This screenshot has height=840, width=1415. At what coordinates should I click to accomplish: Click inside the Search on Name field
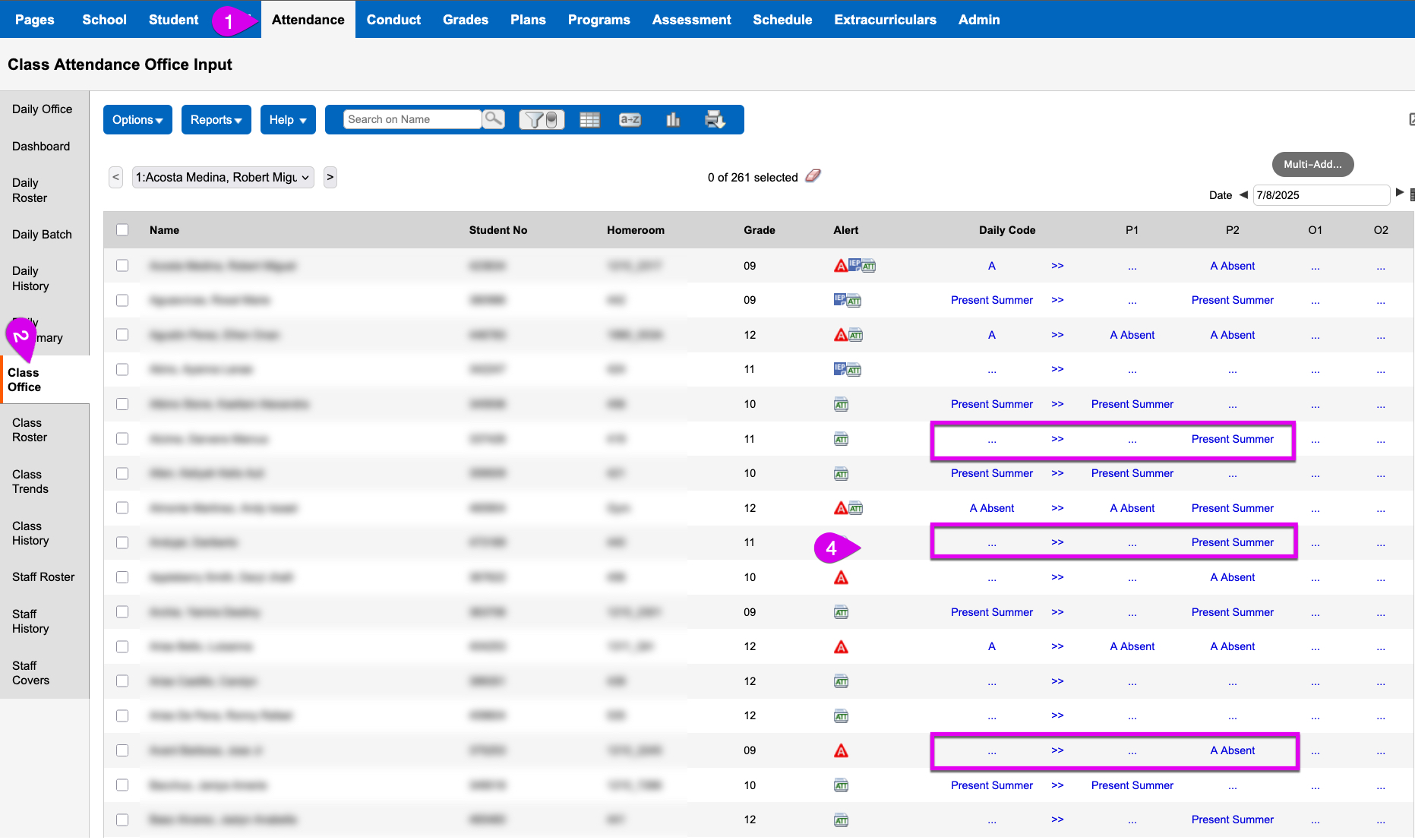click(412, 119)
